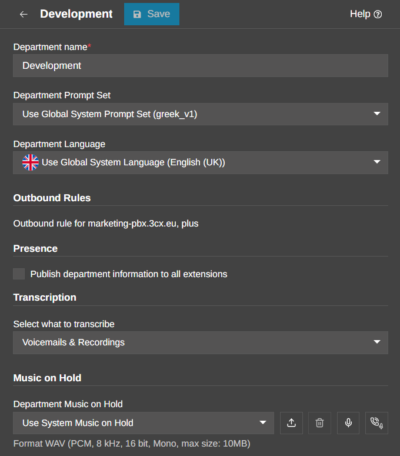Click the UK flag language icon
The height and width of the screenshot is (456, 400).
tap(30, 162)
